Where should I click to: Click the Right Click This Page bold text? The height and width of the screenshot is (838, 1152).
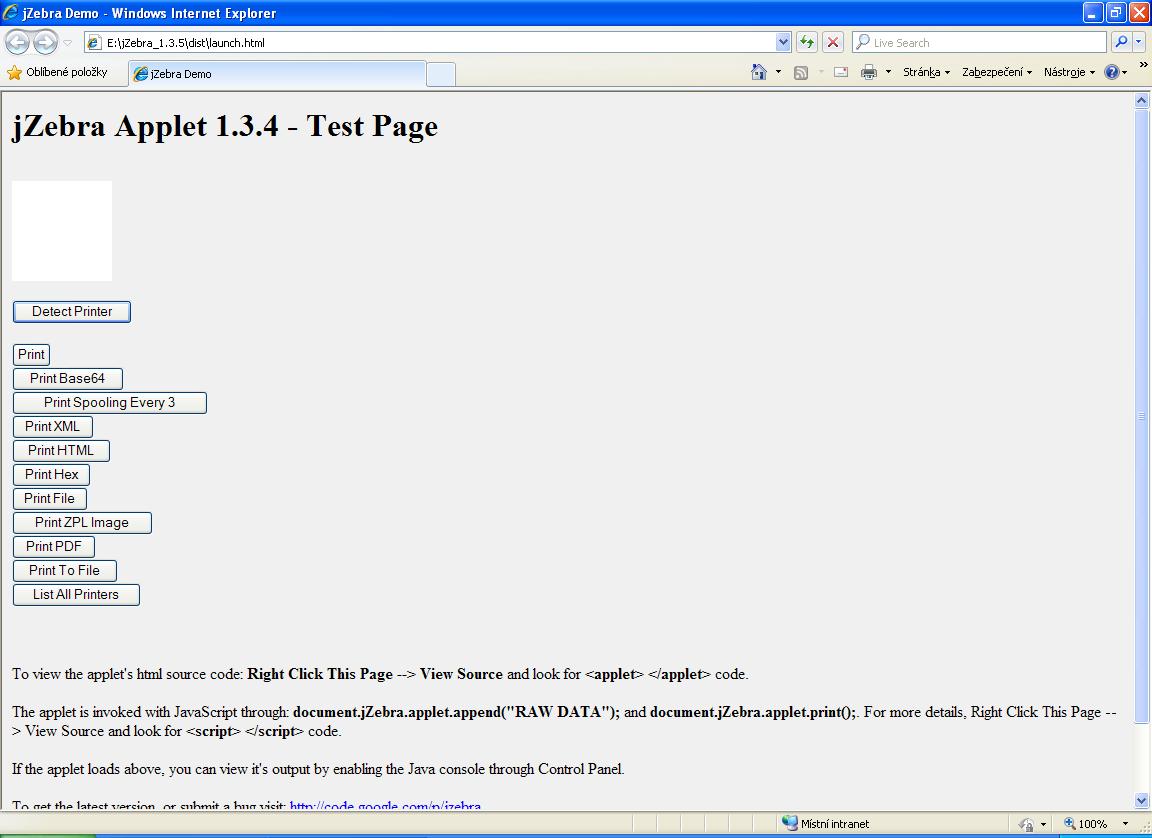coord(320,674)
